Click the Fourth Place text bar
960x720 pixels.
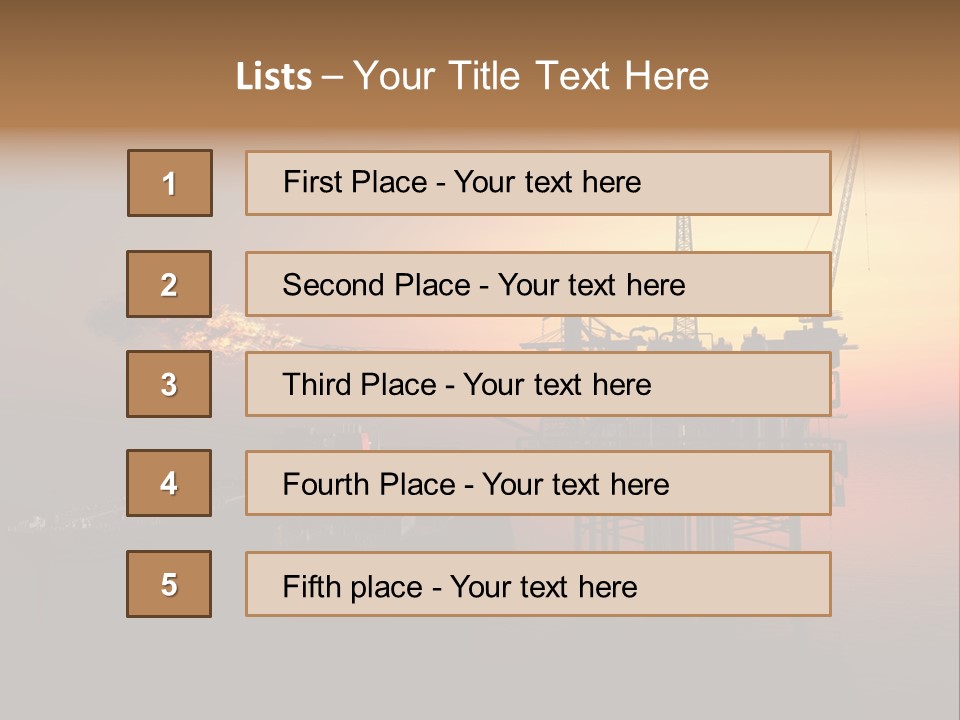click(538, 483)
